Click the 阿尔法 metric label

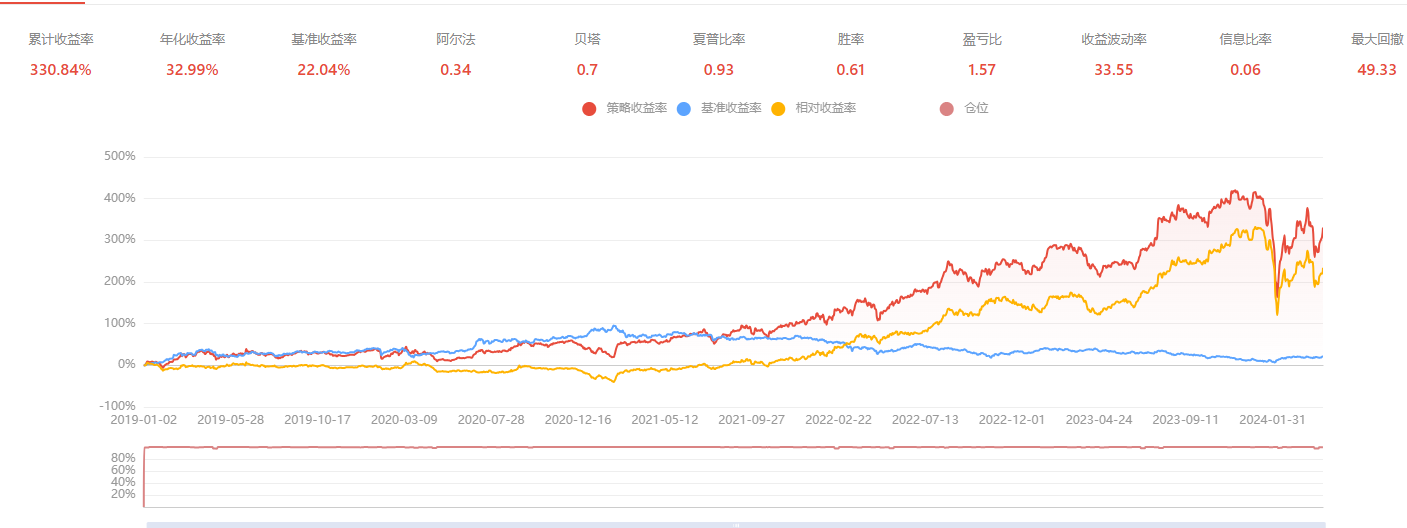click(x=455, y=40)
